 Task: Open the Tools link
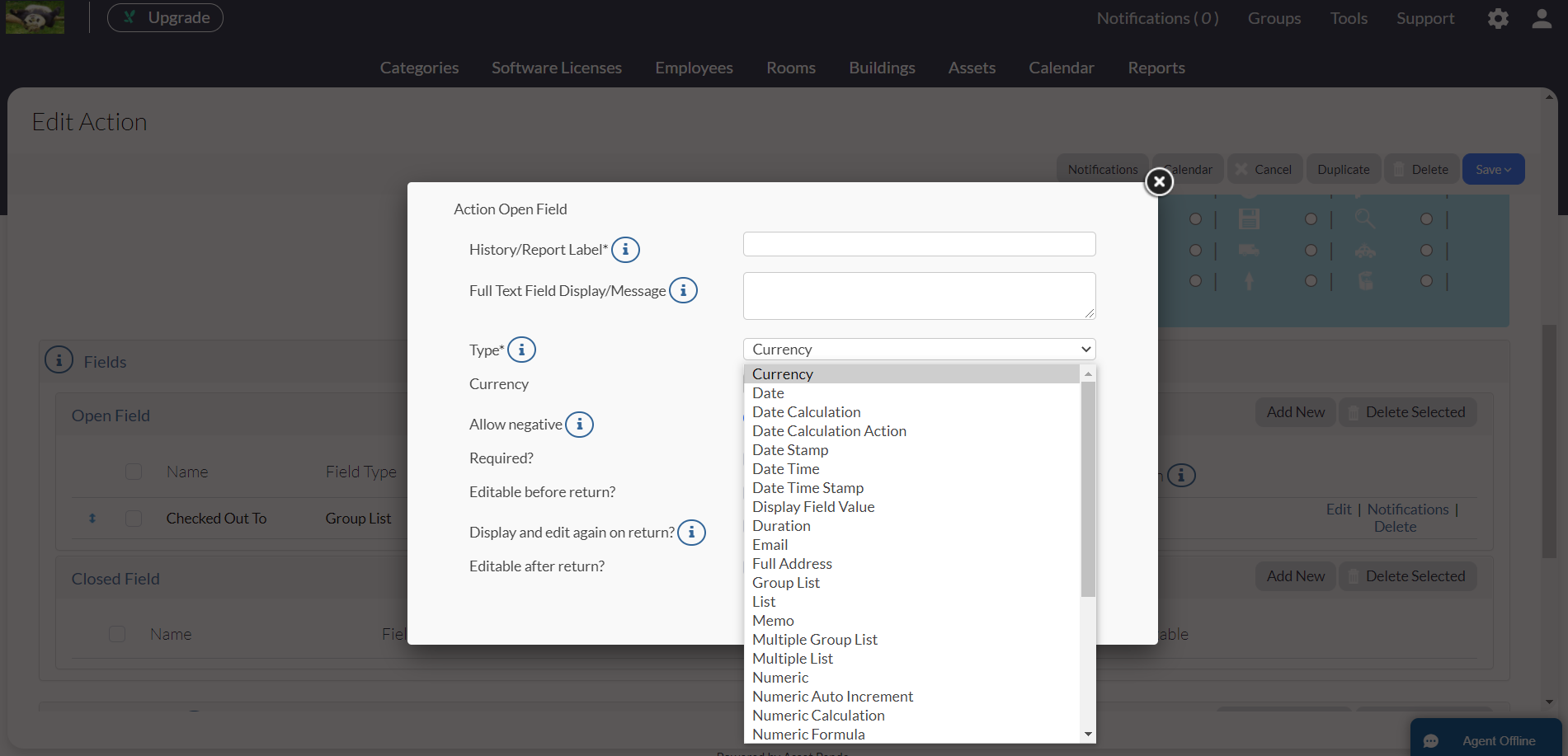1349,18
